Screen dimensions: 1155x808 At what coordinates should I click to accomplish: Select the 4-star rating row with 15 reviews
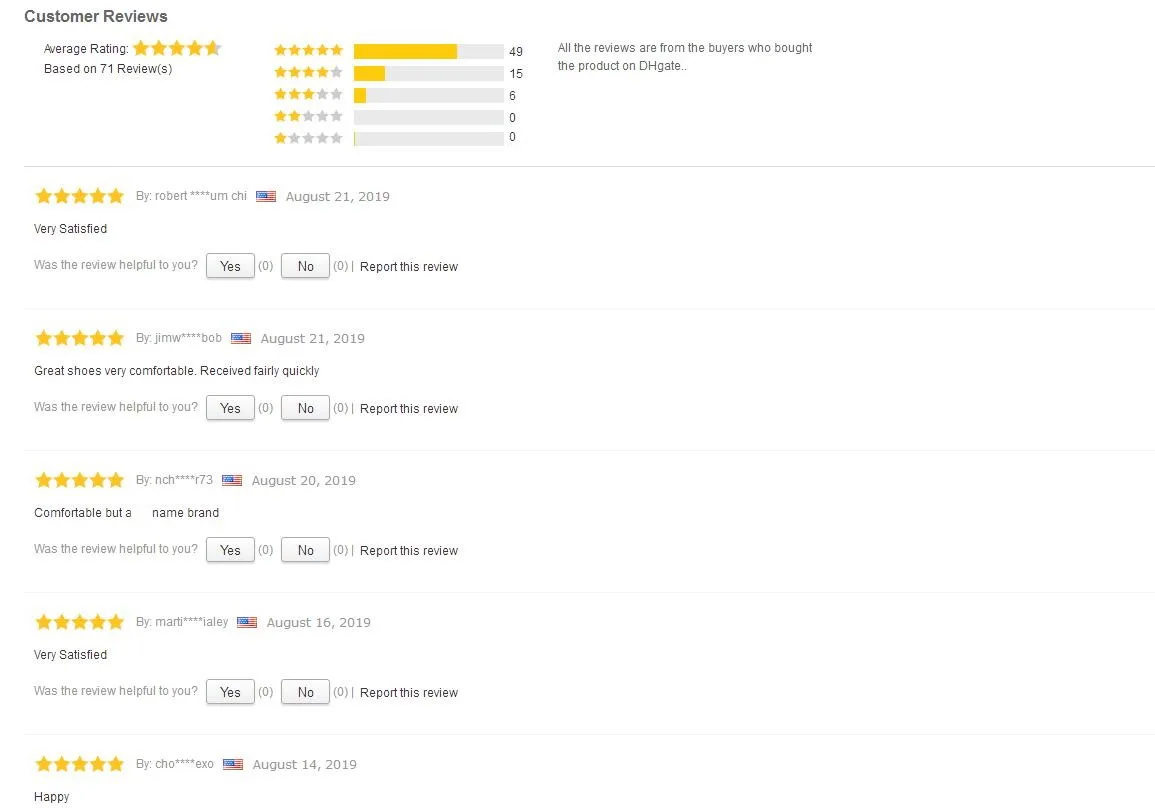pyautogui.click(x=398, y=73)
